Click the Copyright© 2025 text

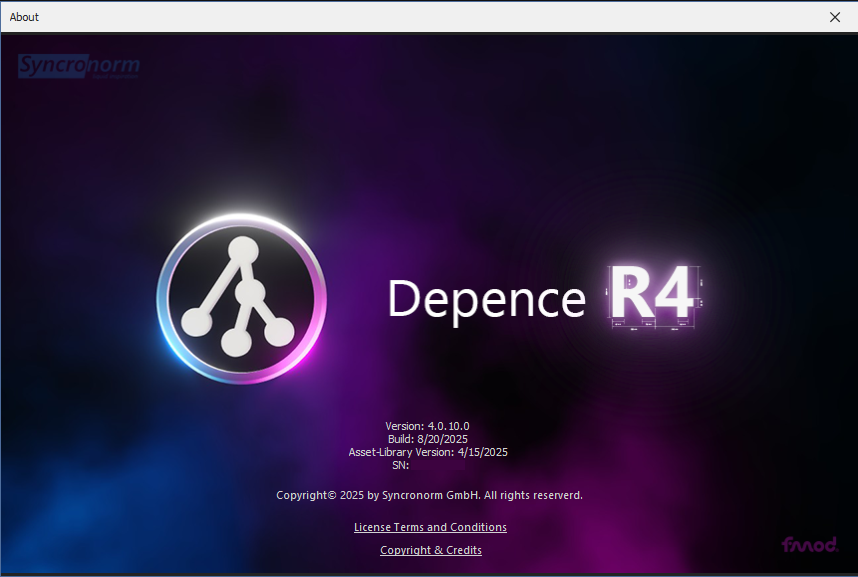coord(312,495)
